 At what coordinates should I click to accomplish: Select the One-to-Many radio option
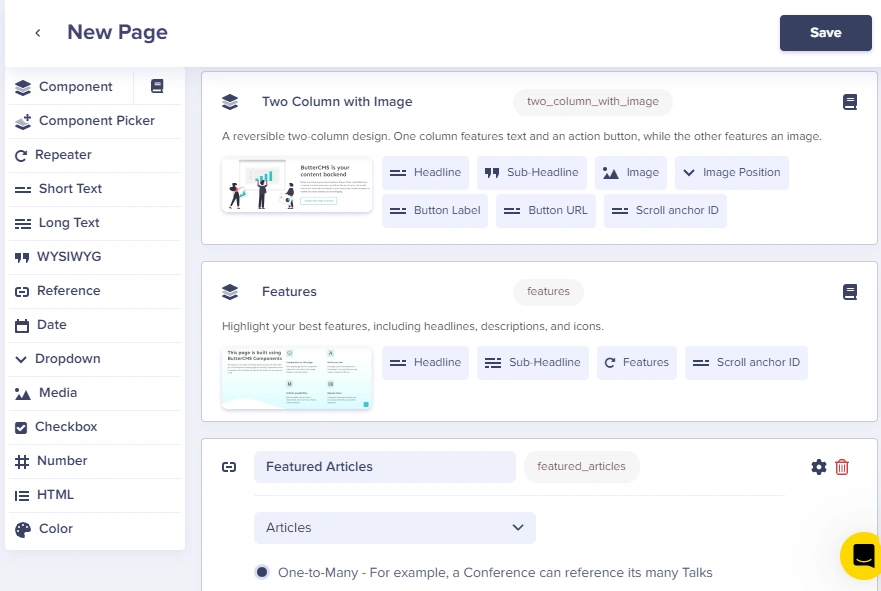click(x=262, y=572)
